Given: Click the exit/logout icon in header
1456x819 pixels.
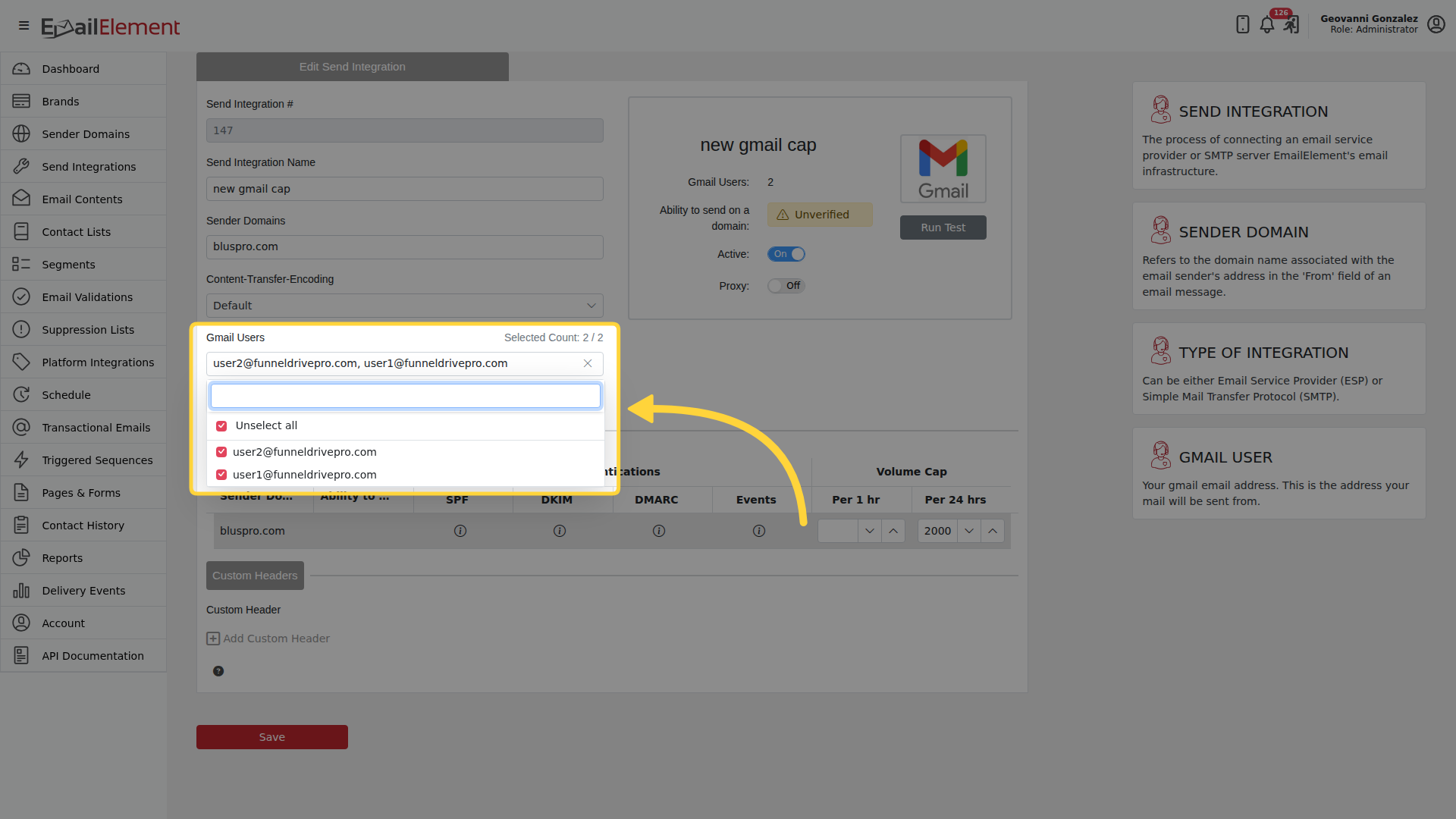Looking at the screenshot, I should pyautogui.click(x=1291, y=24).
